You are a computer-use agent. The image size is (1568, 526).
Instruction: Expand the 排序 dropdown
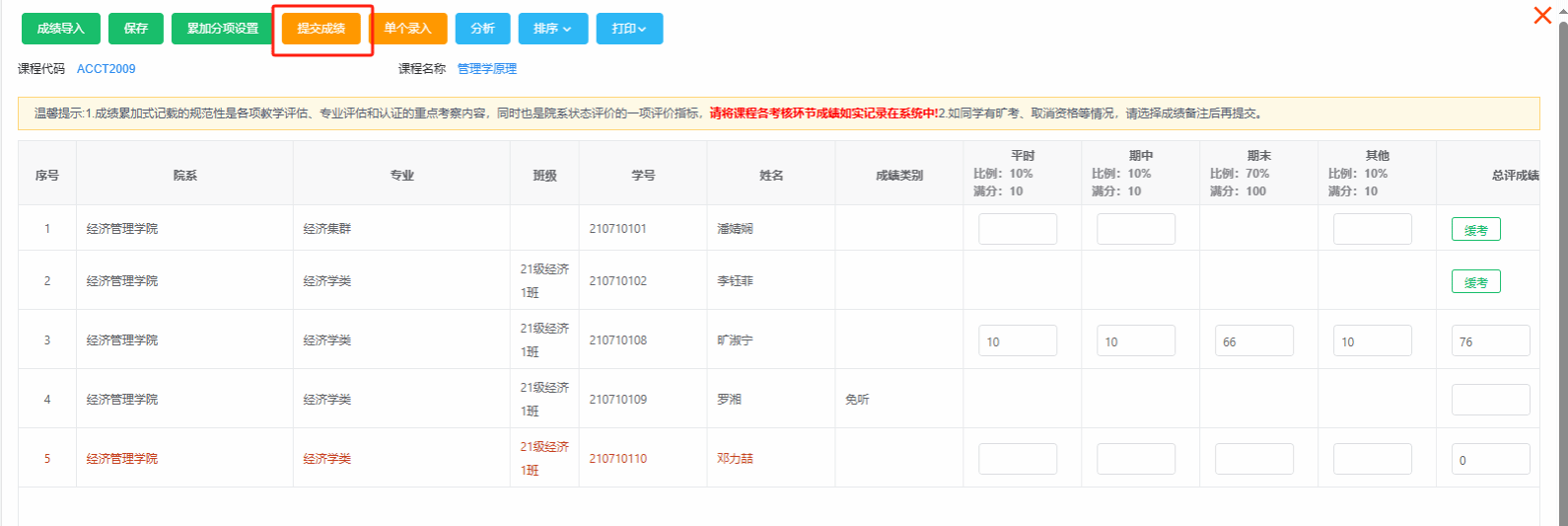[x=553, y=29]
